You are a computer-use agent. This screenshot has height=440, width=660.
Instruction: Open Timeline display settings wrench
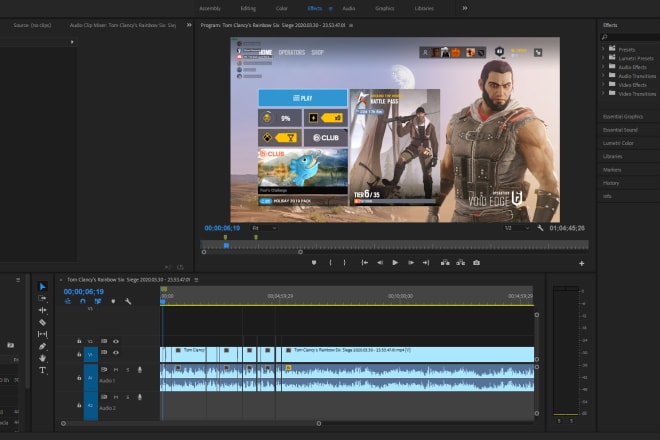128,301
